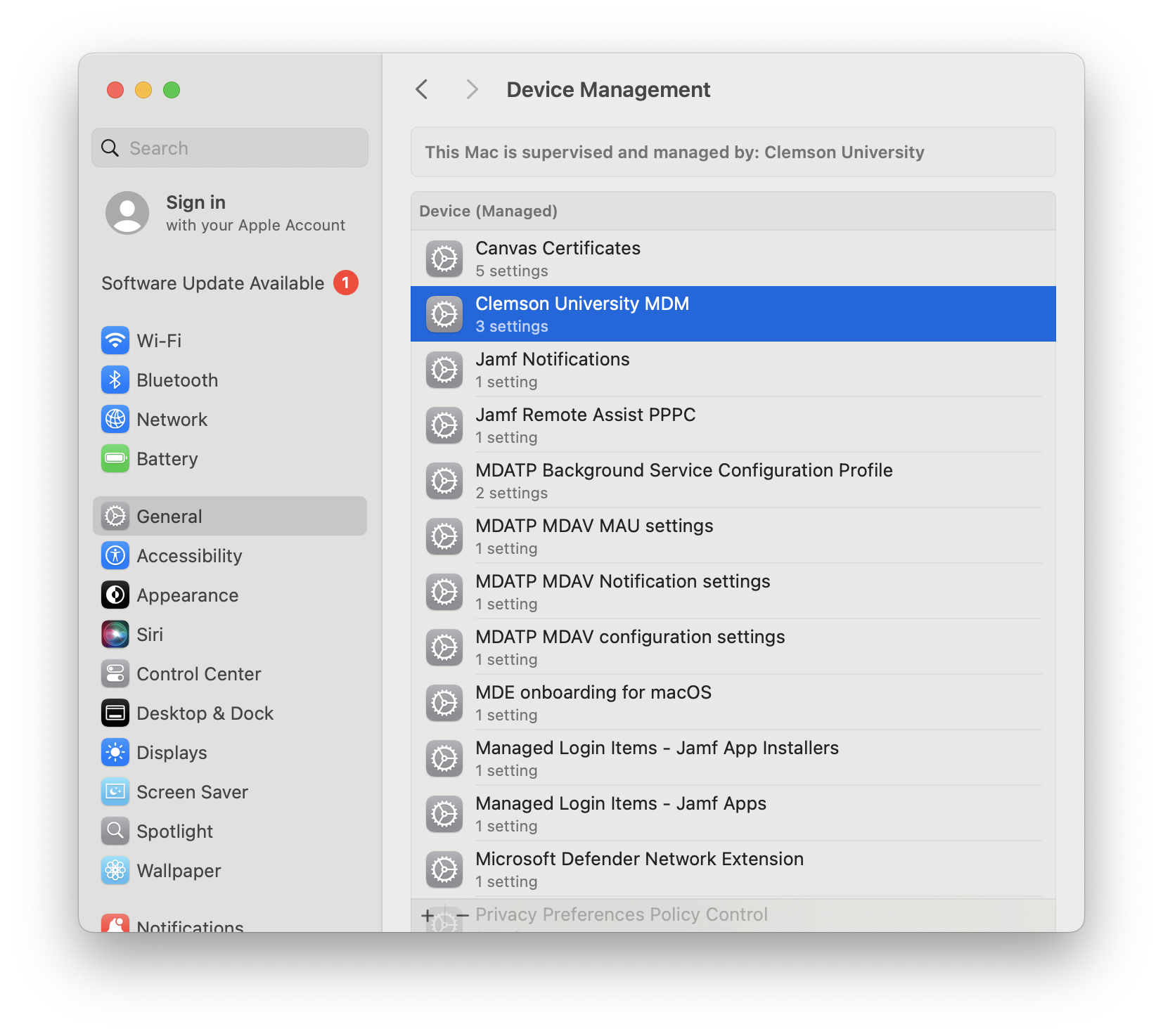Click the MDATP MDAV configuration settings icon

coord(444,647)
